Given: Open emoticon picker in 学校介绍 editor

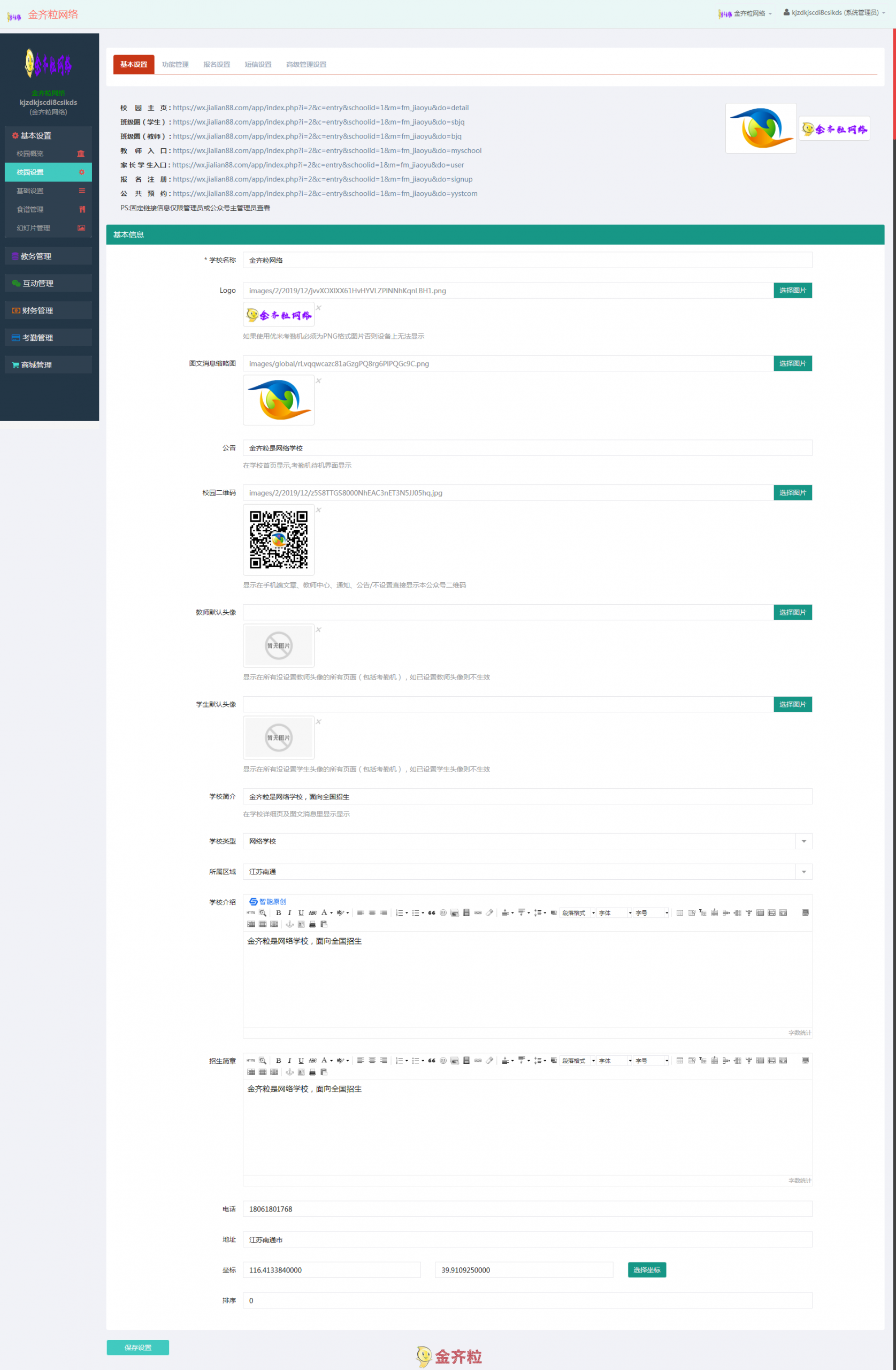Looking at the screenshot, I should coord(443,912).
